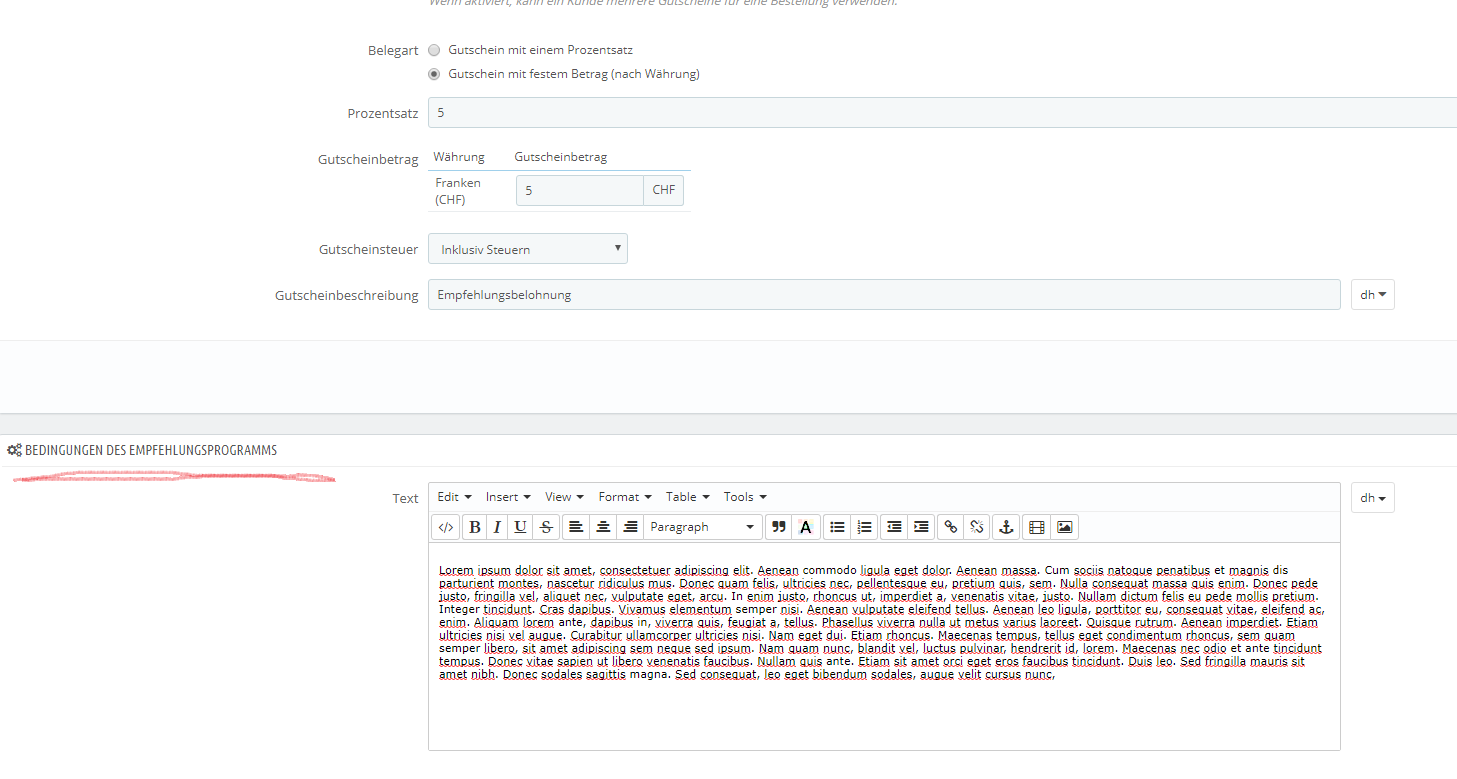This screenshot has height=779, width=1457.
Task: Select Gutschein mit festem Betrag radio
Action: pos(434,74)
